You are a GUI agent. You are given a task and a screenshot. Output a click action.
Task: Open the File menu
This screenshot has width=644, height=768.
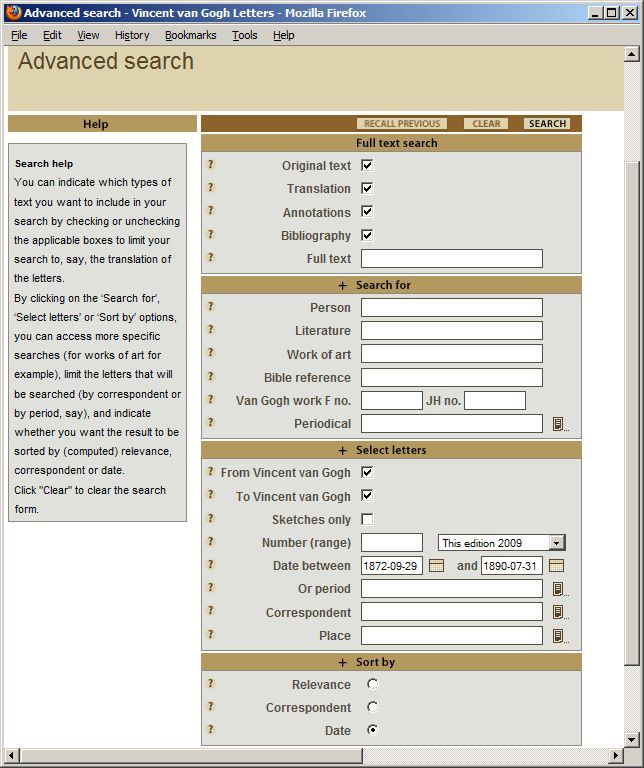pyautogui.click(x=19, y=35)
